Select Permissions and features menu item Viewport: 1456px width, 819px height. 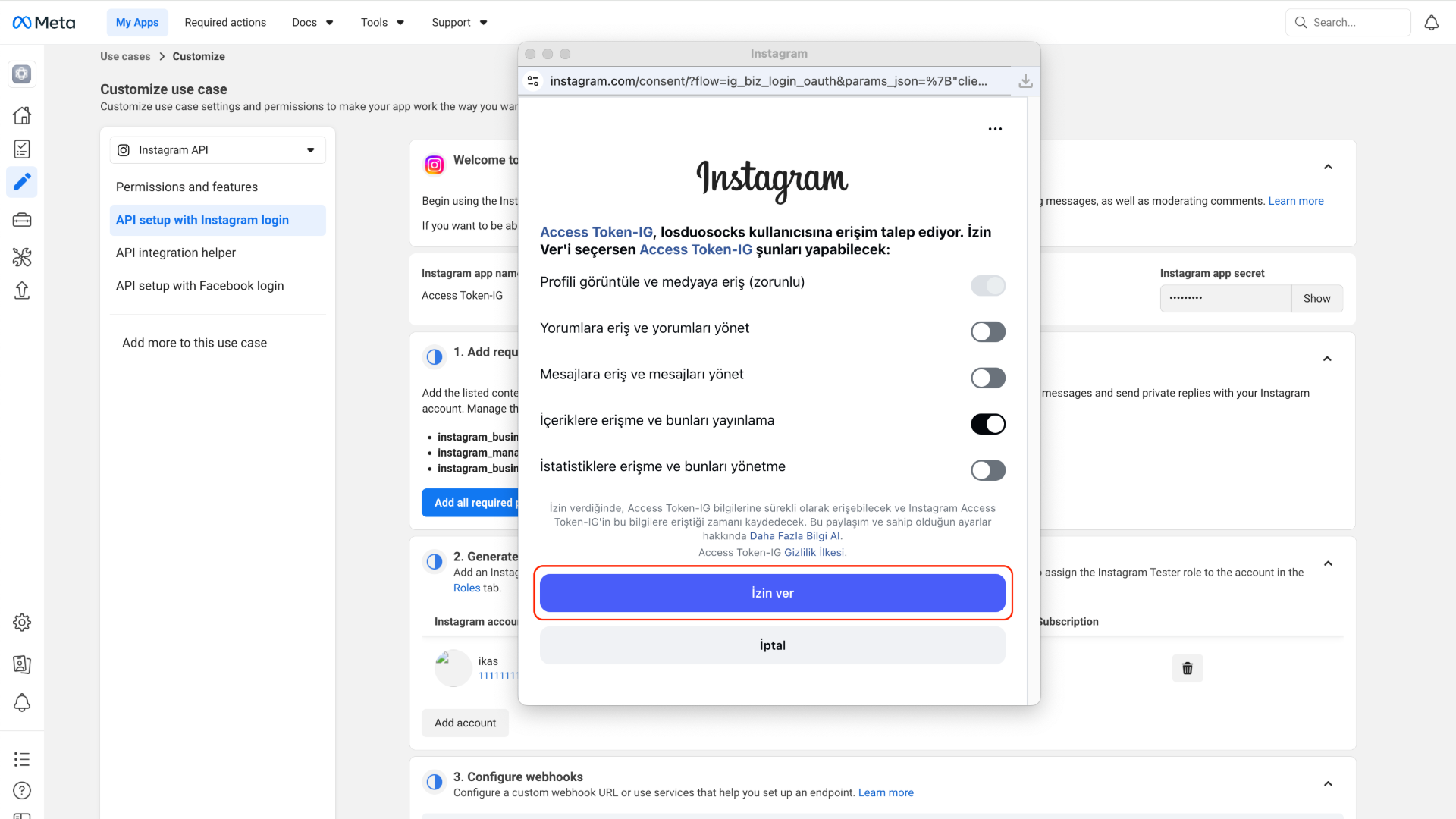(218, 187)
